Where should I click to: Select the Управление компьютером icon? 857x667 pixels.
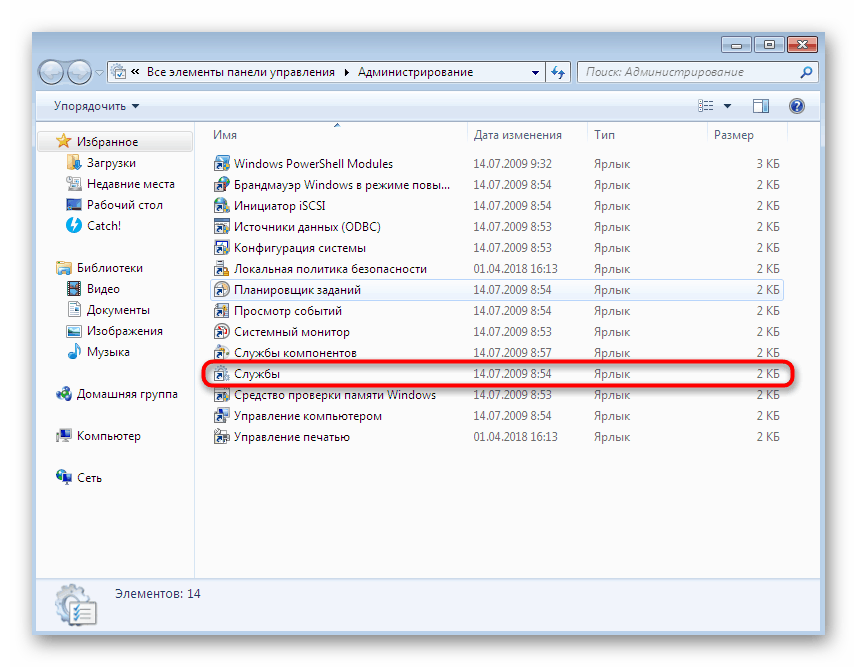(x=221, y=416)
